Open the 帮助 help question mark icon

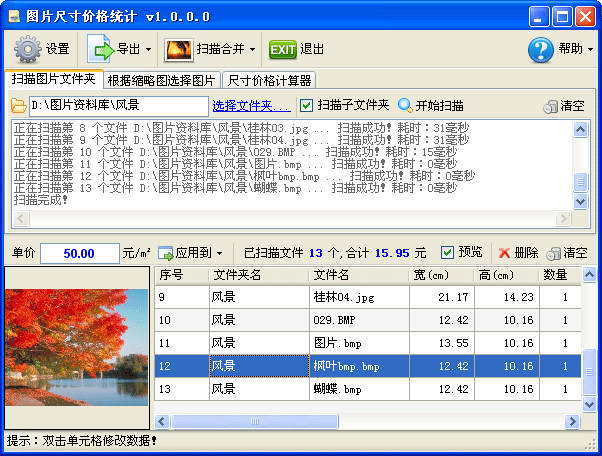click(541, 49)
